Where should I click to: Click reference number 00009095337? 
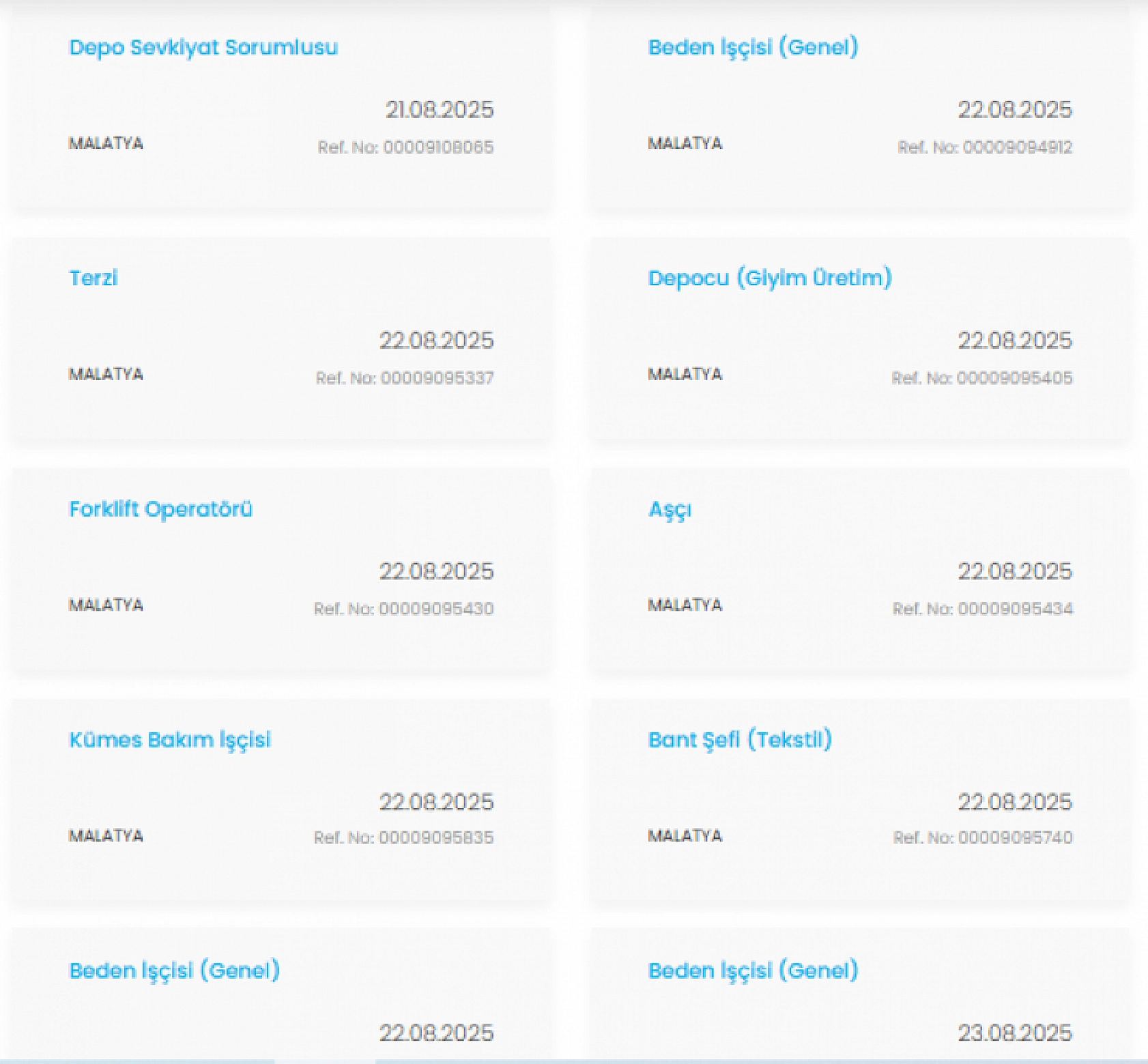(x=404, y=378)
